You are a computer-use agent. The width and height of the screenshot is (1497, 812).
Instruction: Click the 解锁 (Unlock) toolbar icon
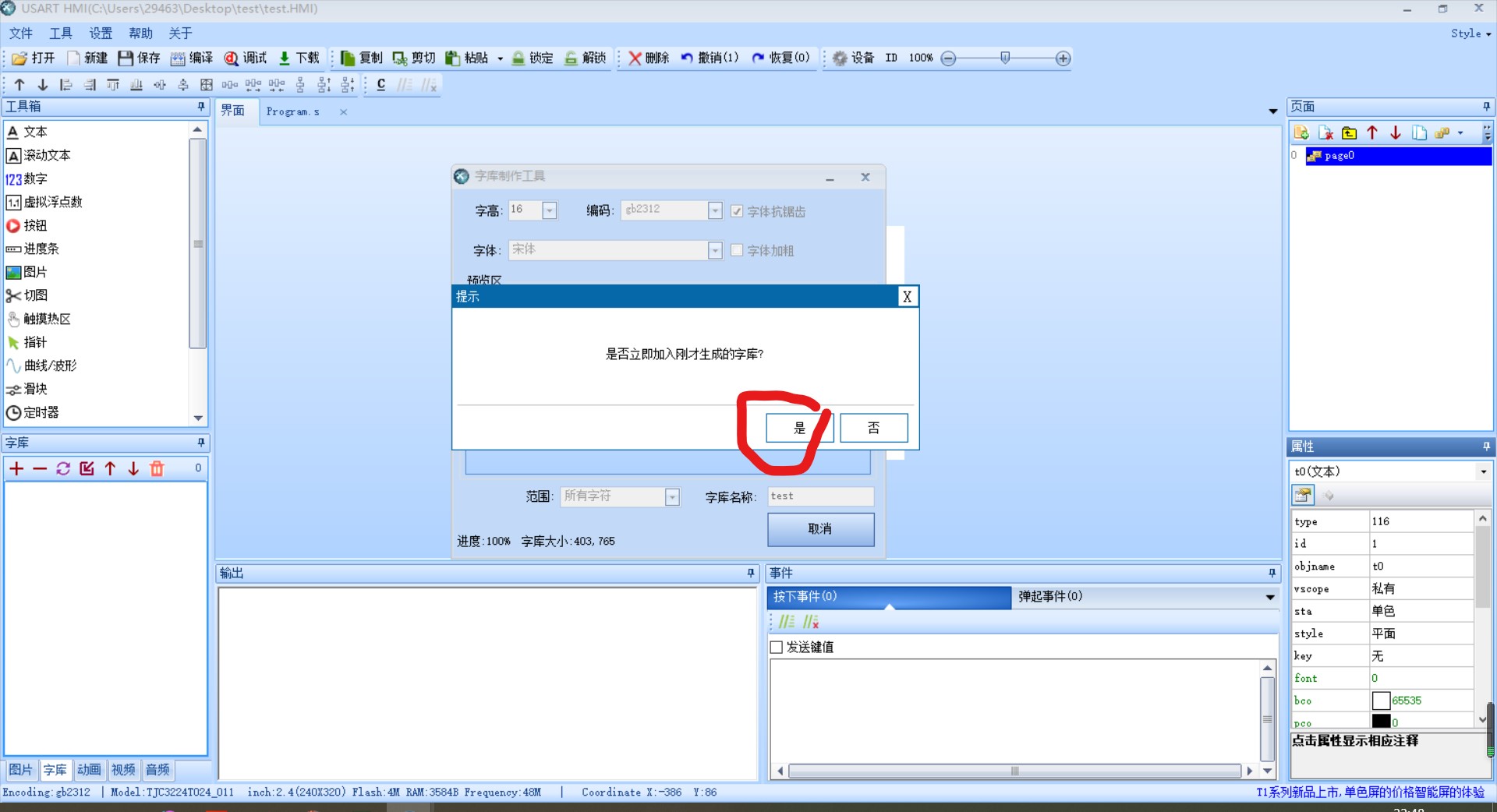click(x=586, y=58)
